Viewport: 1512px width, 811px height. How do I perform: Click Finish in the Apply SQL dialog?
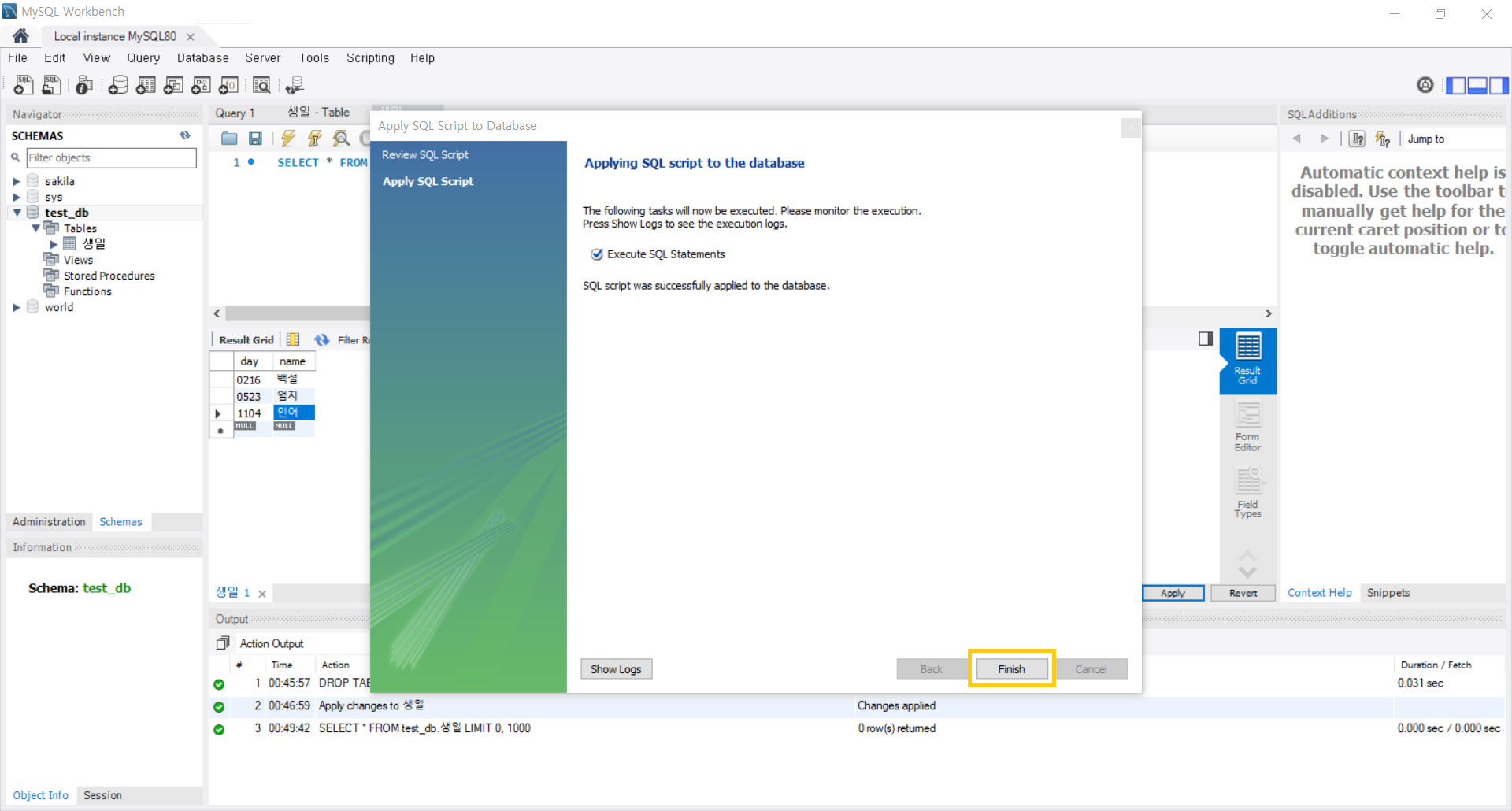[x=1012, y=669]
